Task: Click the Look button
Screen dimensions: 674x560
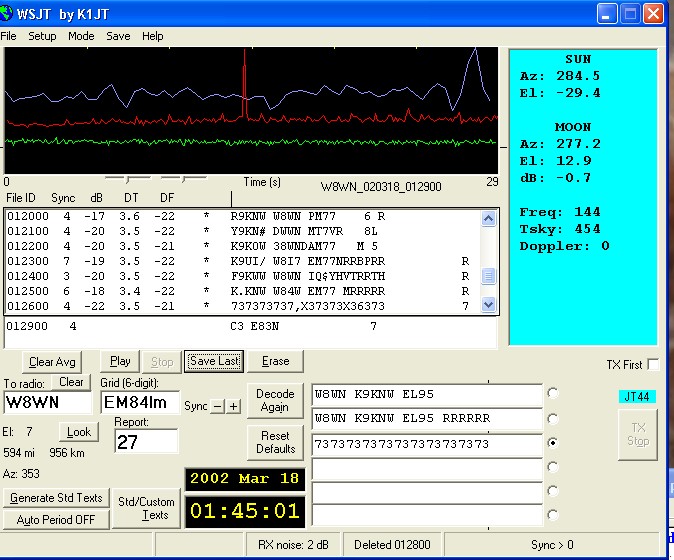Action: 79,431
